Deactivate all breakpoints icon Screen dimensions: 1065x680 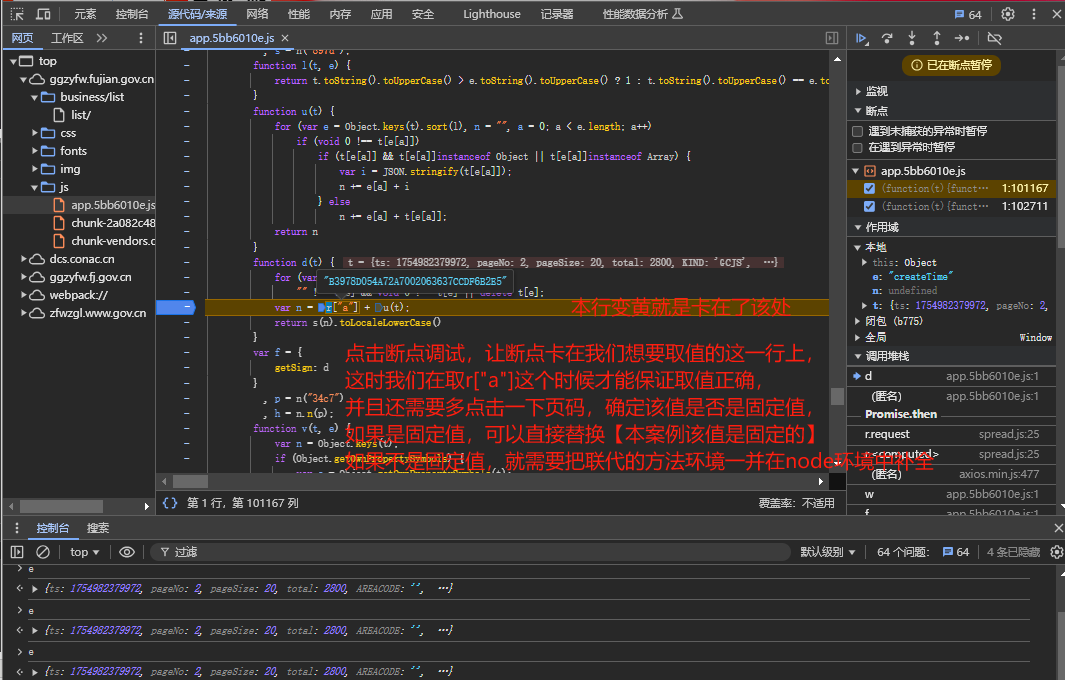point(994,38)
